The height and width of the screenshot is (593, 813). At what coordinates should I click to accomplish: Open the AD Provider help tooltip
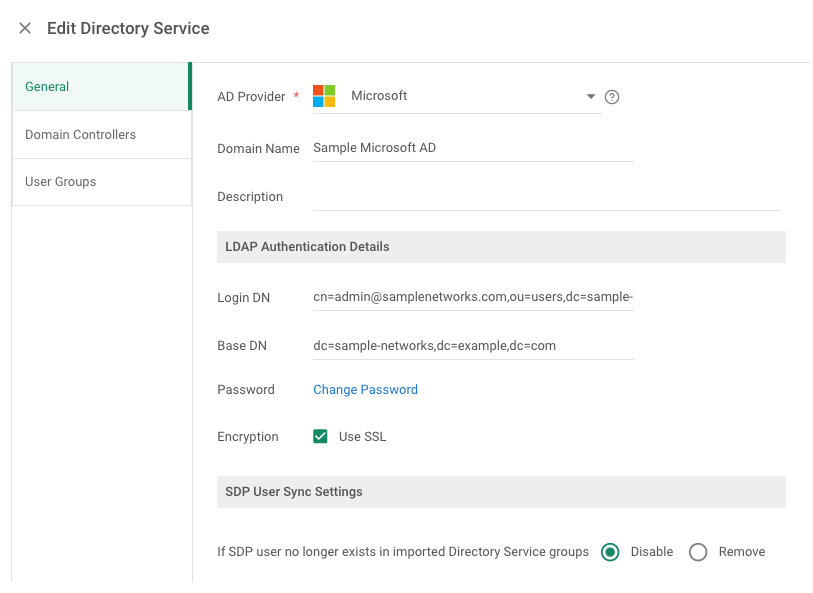[611, 96]
